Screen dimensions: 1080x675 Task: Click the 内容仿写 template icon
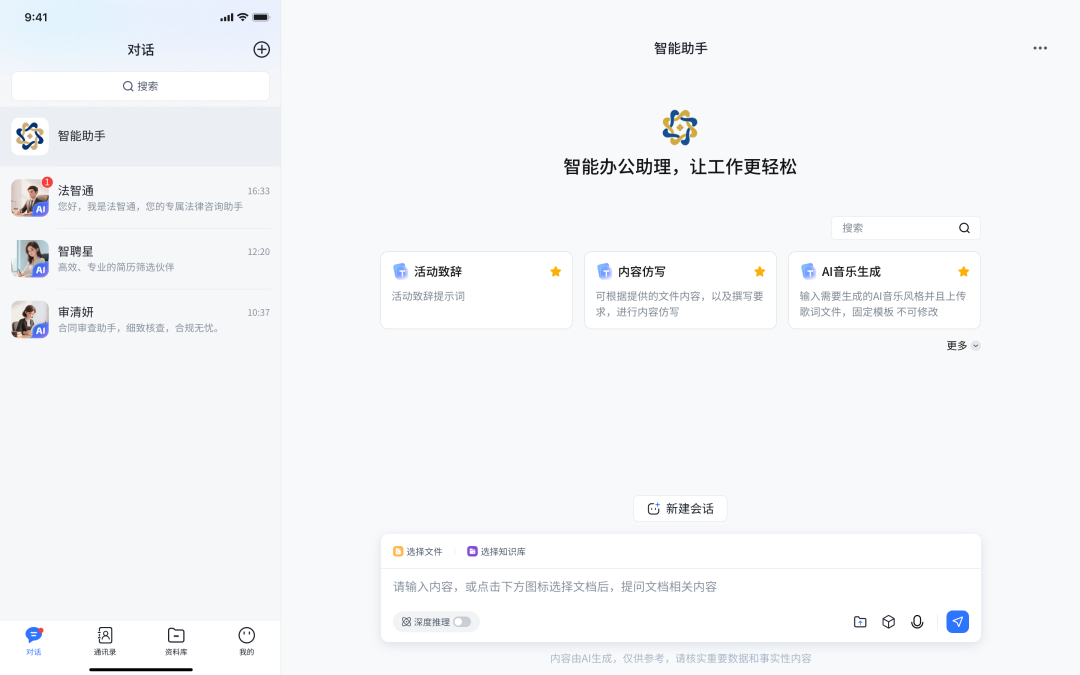pyautogui.click(x=604, y=271)
